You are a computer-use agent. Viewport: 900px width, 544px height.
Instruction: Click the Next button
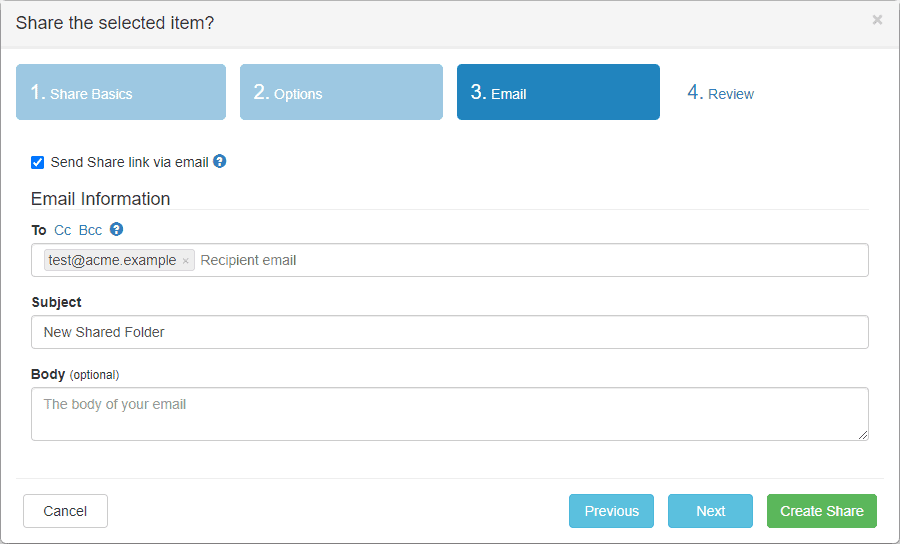coord(710,511)
